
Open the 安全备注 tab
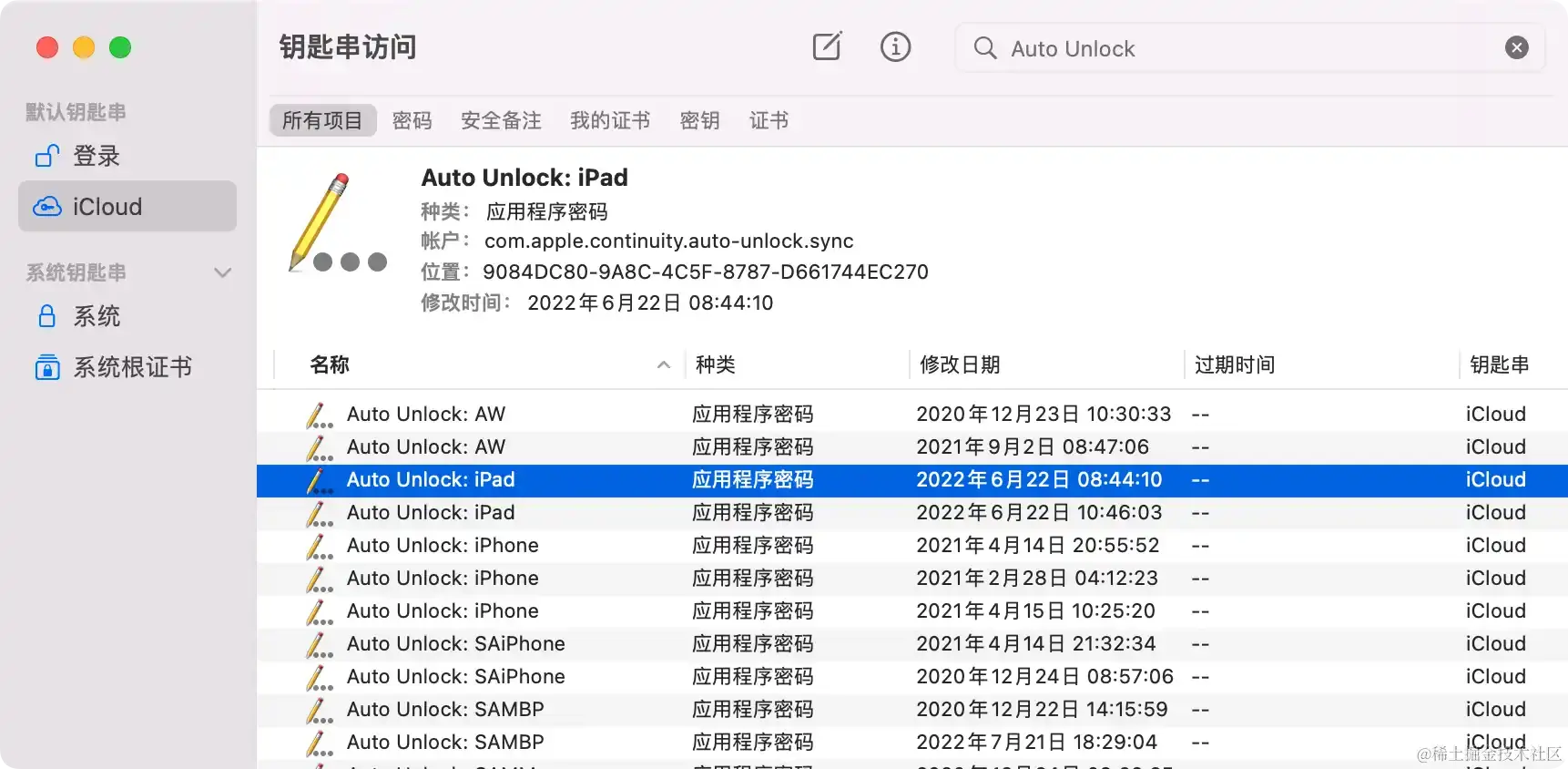point(500,119)
